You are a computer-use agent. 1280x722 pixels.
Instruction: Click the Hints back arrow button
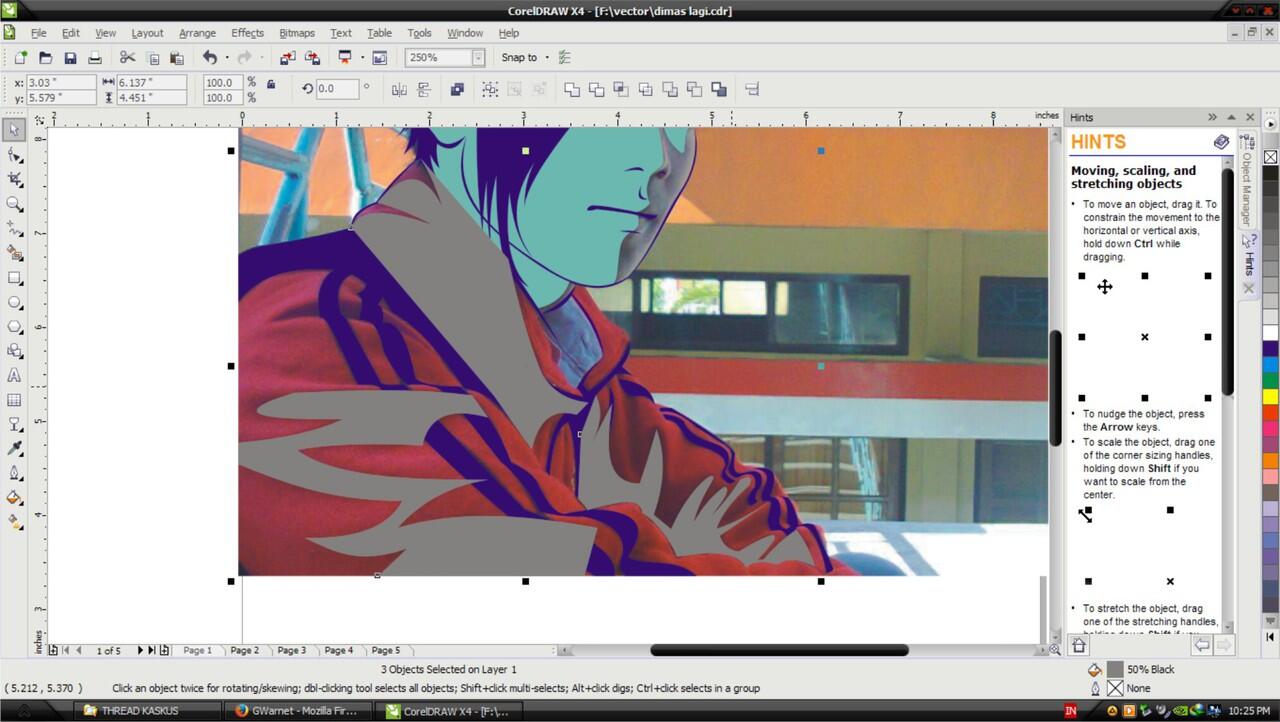coord(1202,645)
